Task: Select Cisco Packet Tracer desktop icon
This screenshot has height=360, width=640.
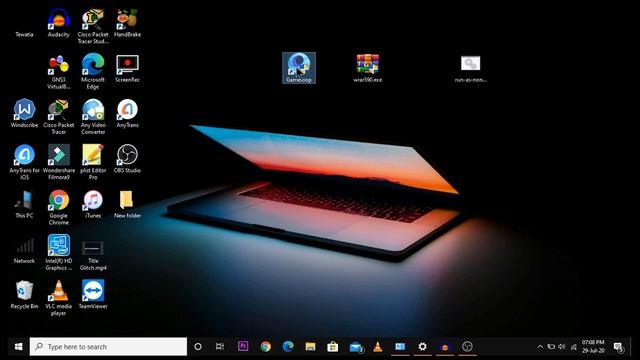Action: (x=59, y=117)
